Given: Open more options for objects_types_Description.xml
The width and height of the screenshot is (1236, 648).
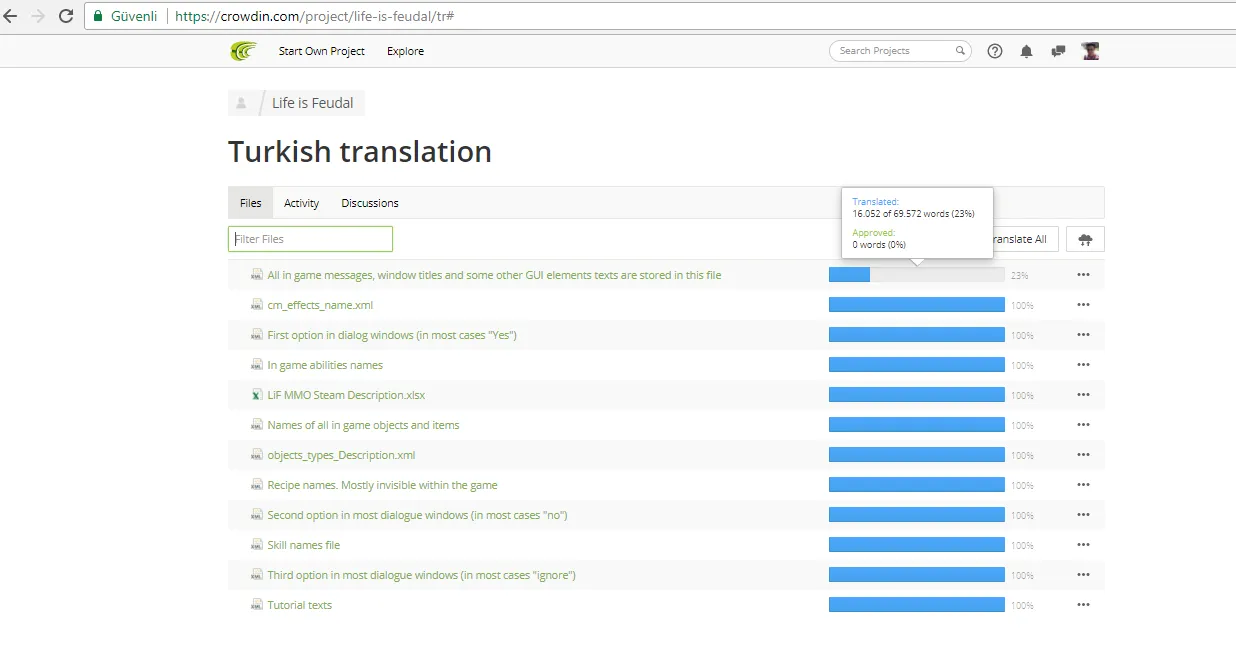Looking at the screenshot, I should (x=1083, y=455).
